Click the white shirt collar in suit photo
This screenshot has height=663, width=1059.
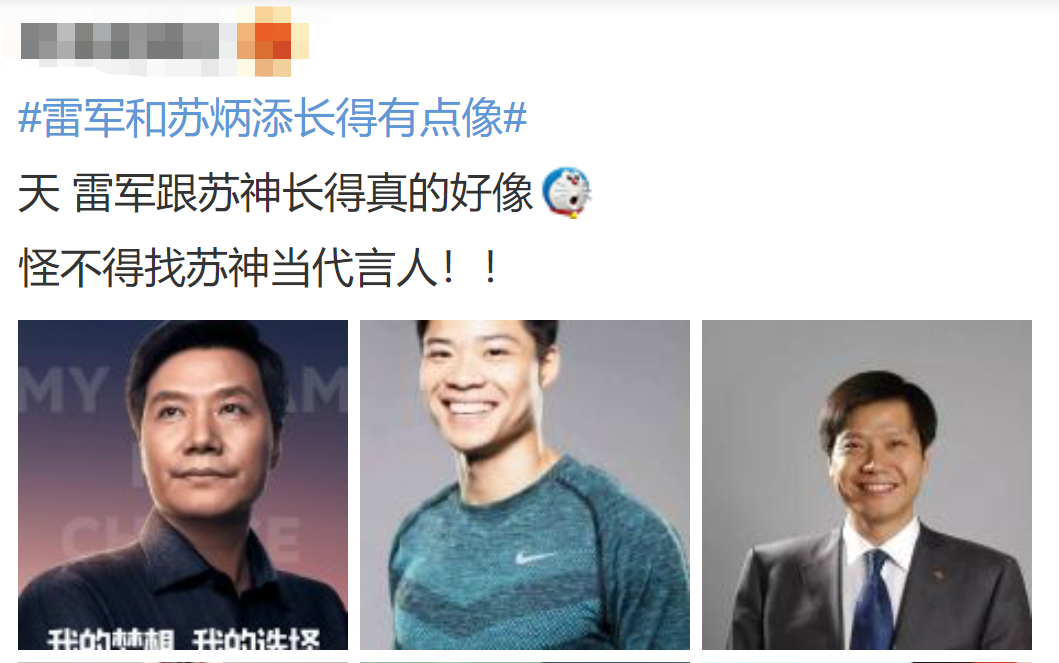click(879, 540)
